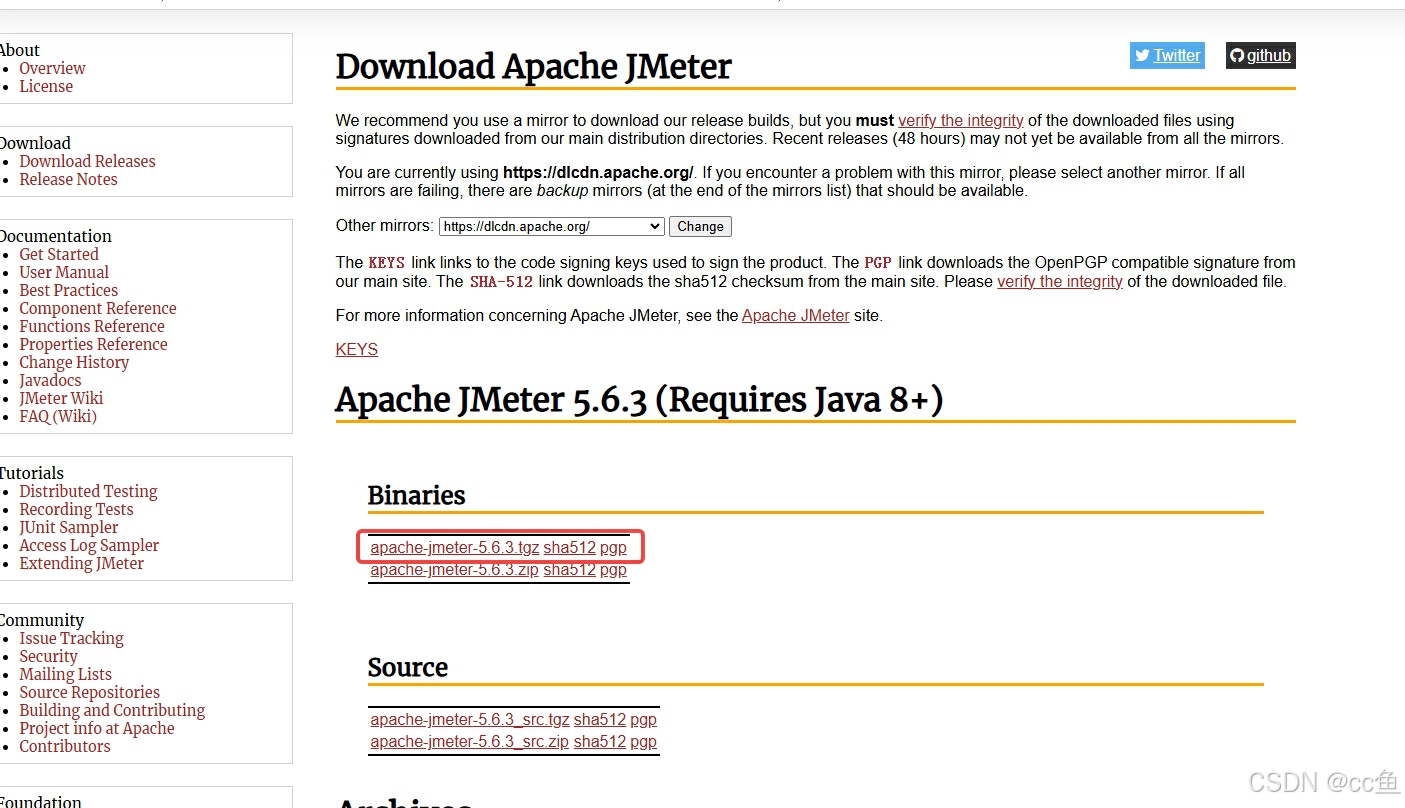Open Overview in the sidebar

(x=52, y=69)
